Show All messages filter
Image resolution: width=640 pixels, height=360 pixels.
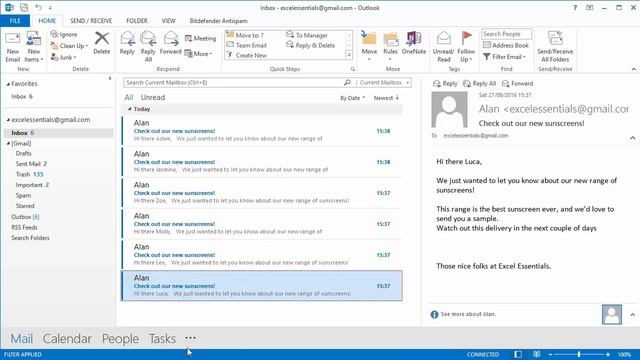pos(129,98)
